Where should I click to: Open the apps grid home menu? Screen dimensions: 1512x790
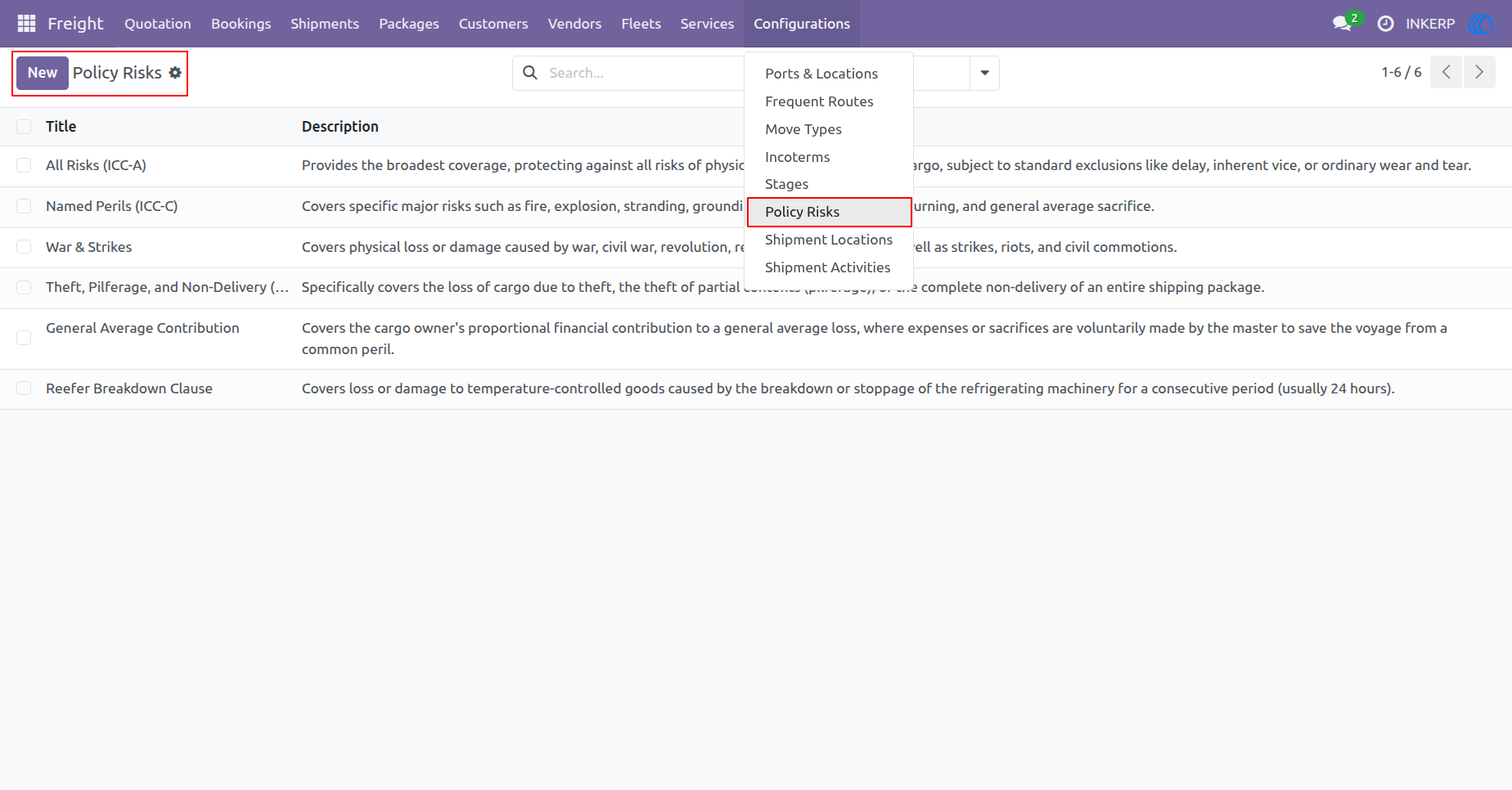tap(26, 24)
